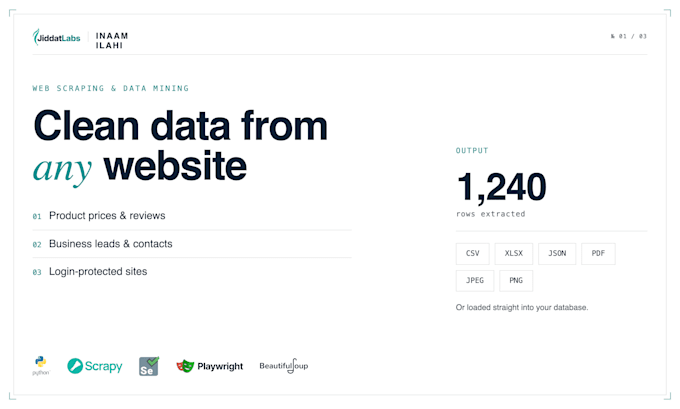Click the 01 / 03 page indicator
680x409 pixels.
[629, 36]
